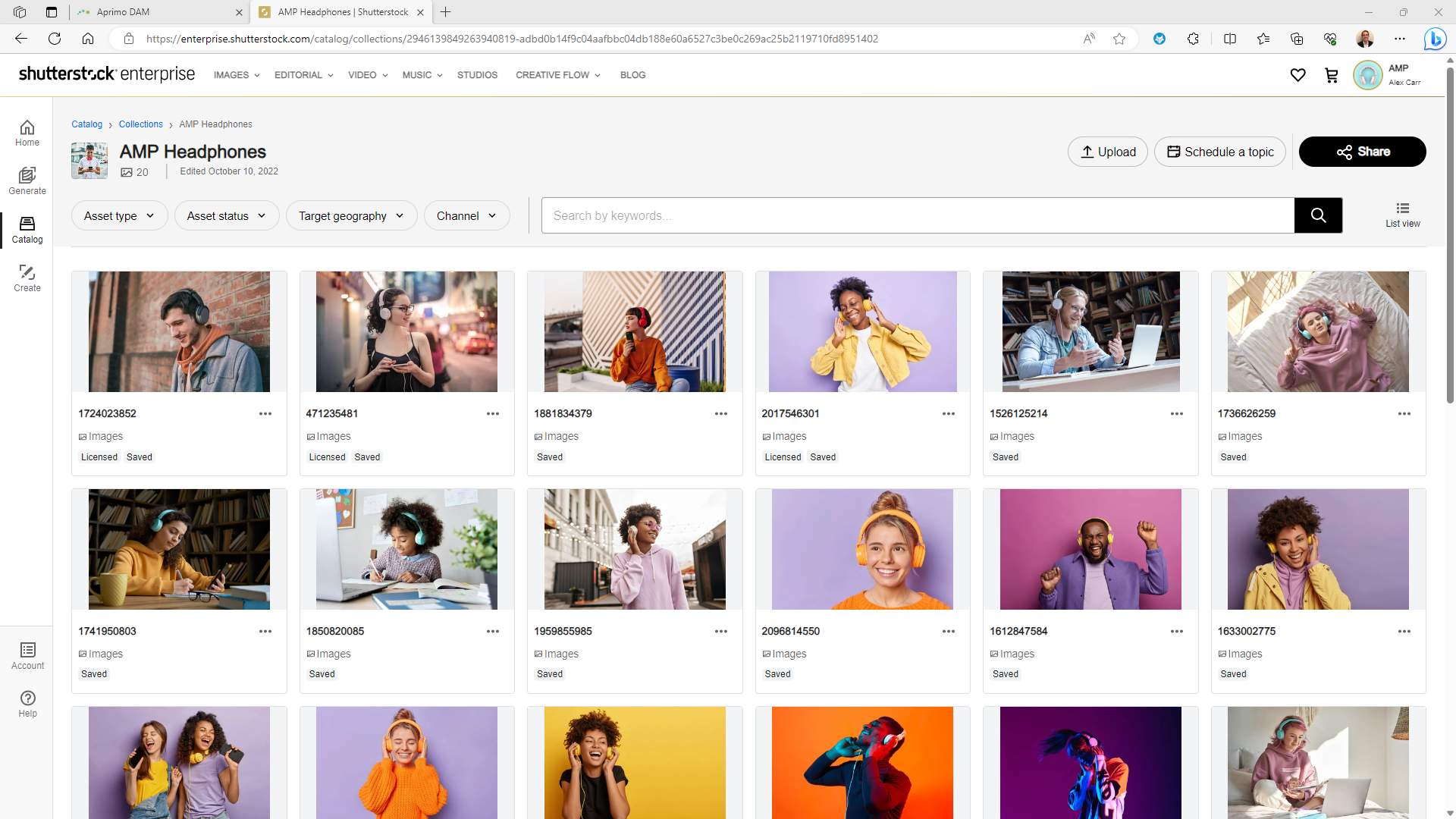Click the magnifier search button
Screen dimensions: 1456x819
coord(1318,215)
